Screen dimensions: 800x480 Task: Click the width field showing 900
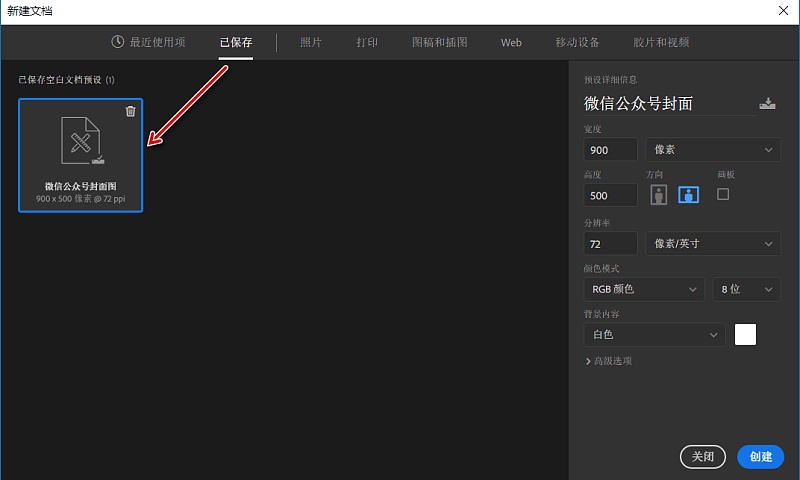tap(610, 150)
